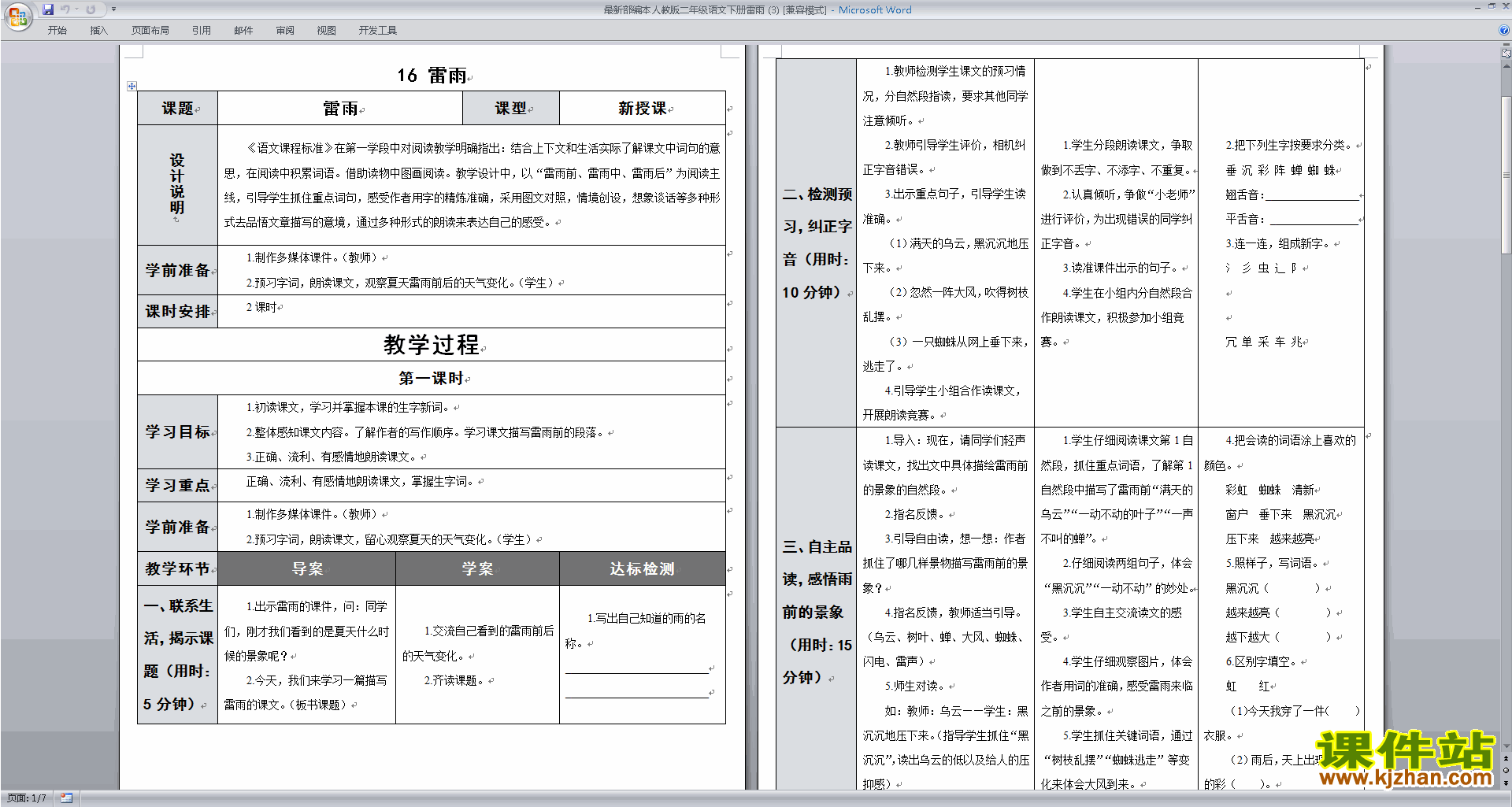The image size is (1512, 807).
Task: Open the 审阅 ribbon tab
Action: (x=285, y=31)
